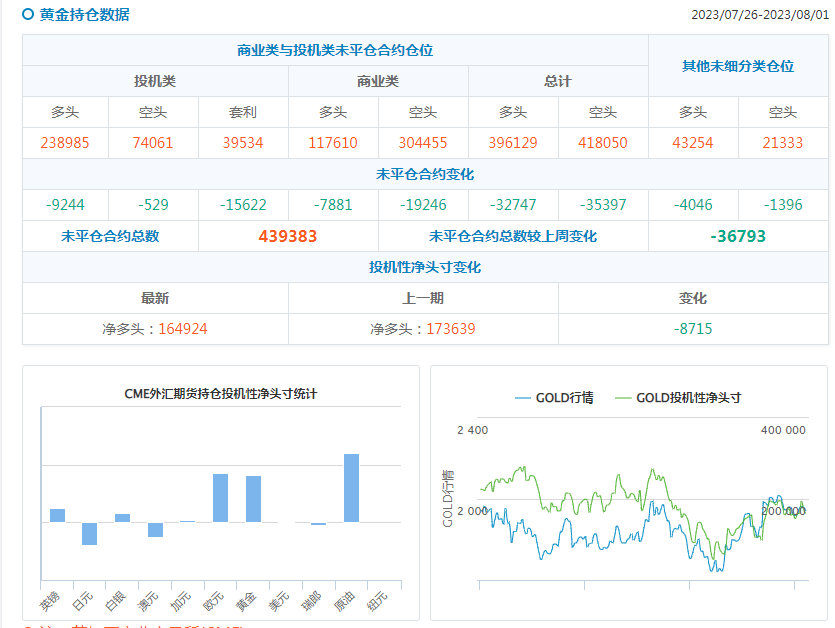835x628 pixels.
Task: Select the 黄金 bar in the CME chart
Action: [253, 498]
